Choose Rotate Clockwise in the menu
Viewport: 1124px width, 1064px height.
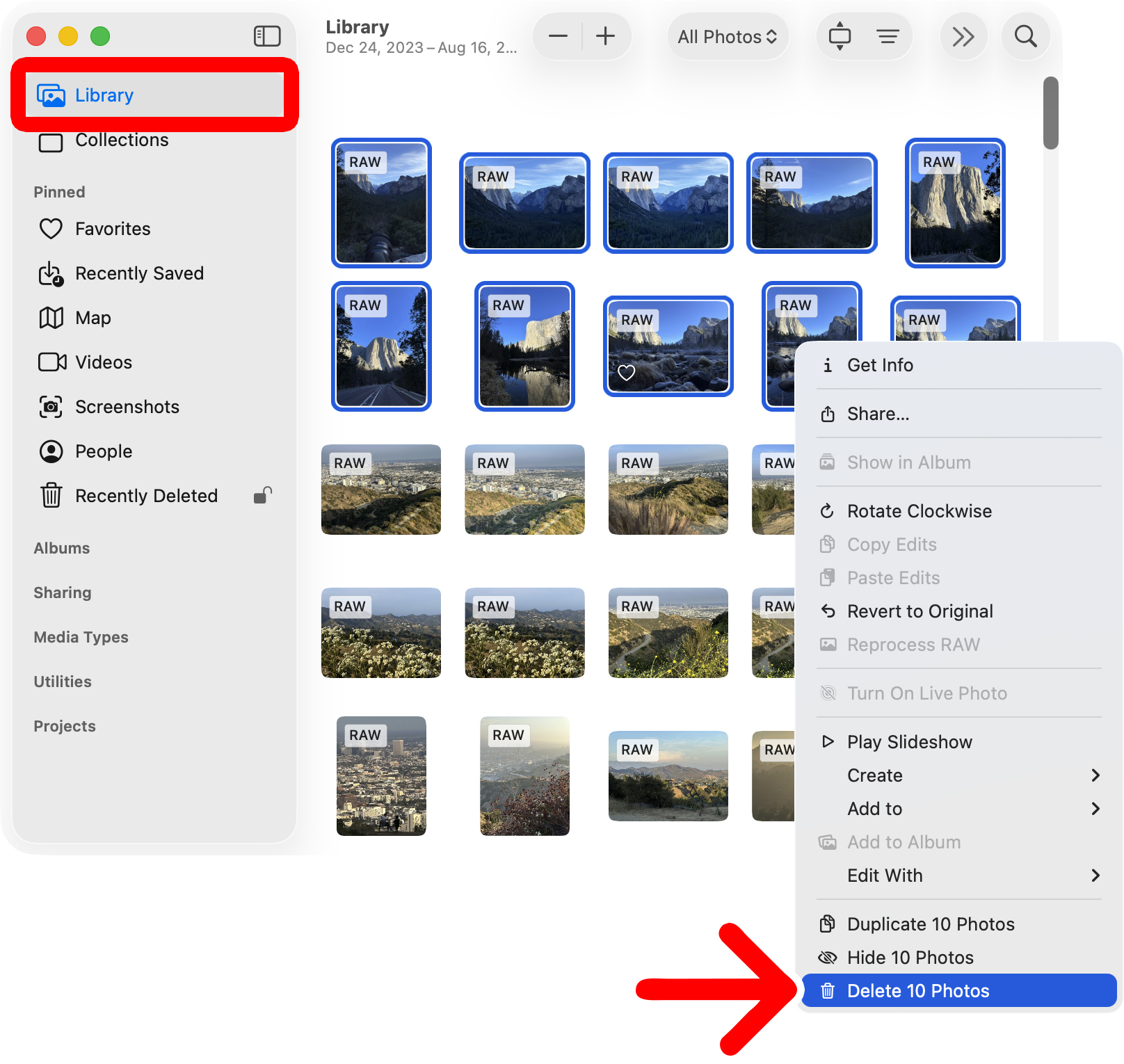click(919, 510)
